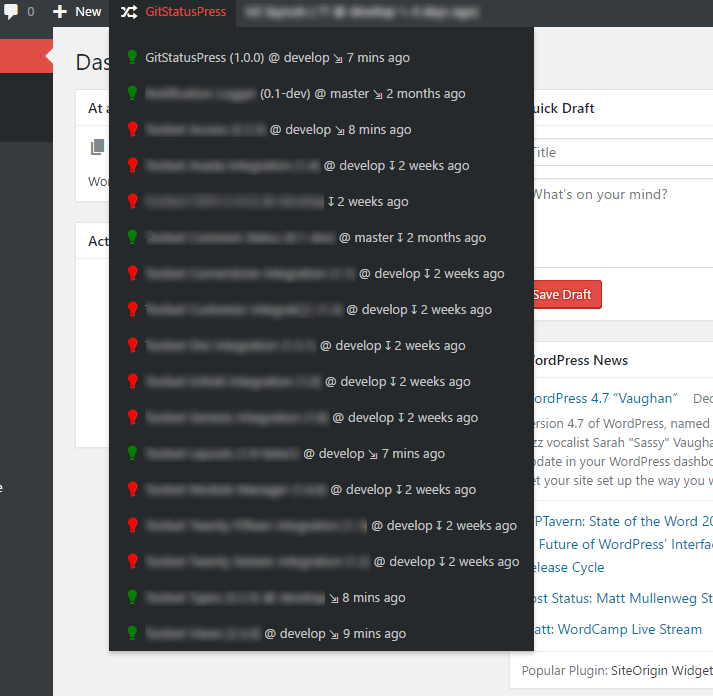Click green bulb on the (0.1-dev) @ master row
Image resolution: width=713 pixels, height=696 pixels.
click(132, 93)
